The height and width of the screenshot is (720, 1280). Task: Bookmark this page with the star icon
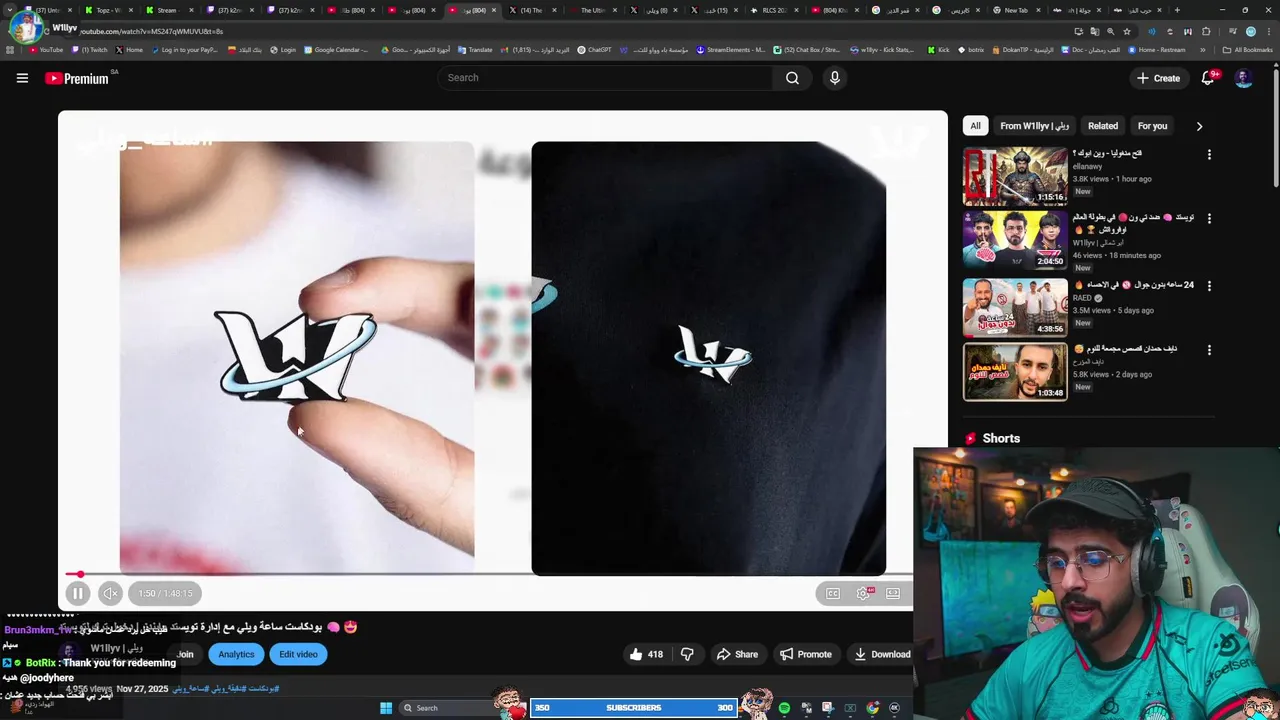point(1127,31)
